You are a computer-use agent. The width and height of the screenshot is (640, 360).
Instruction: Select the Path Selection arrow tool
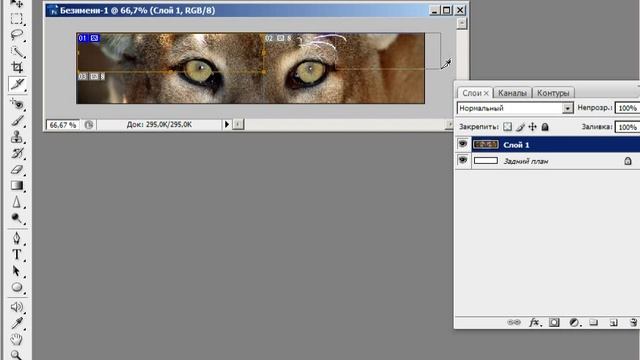tap(17, 271)
